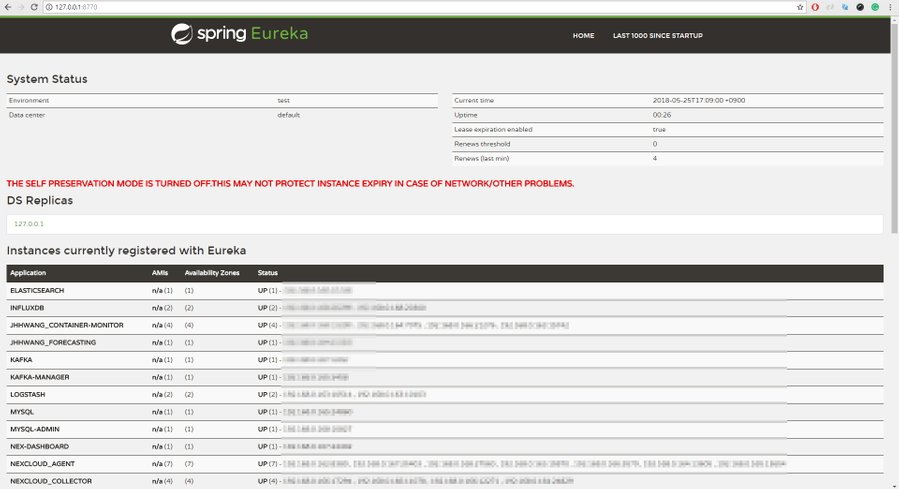The image size is (899, 489).
Task: Open the Chrome three-dot menu
Action: pyautogui.click(x=890, y=7)
